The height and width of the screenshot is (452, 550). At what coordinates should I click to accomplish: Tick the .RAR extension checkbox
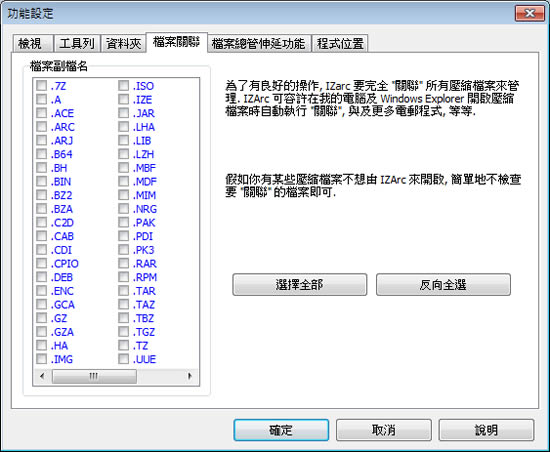123,263
